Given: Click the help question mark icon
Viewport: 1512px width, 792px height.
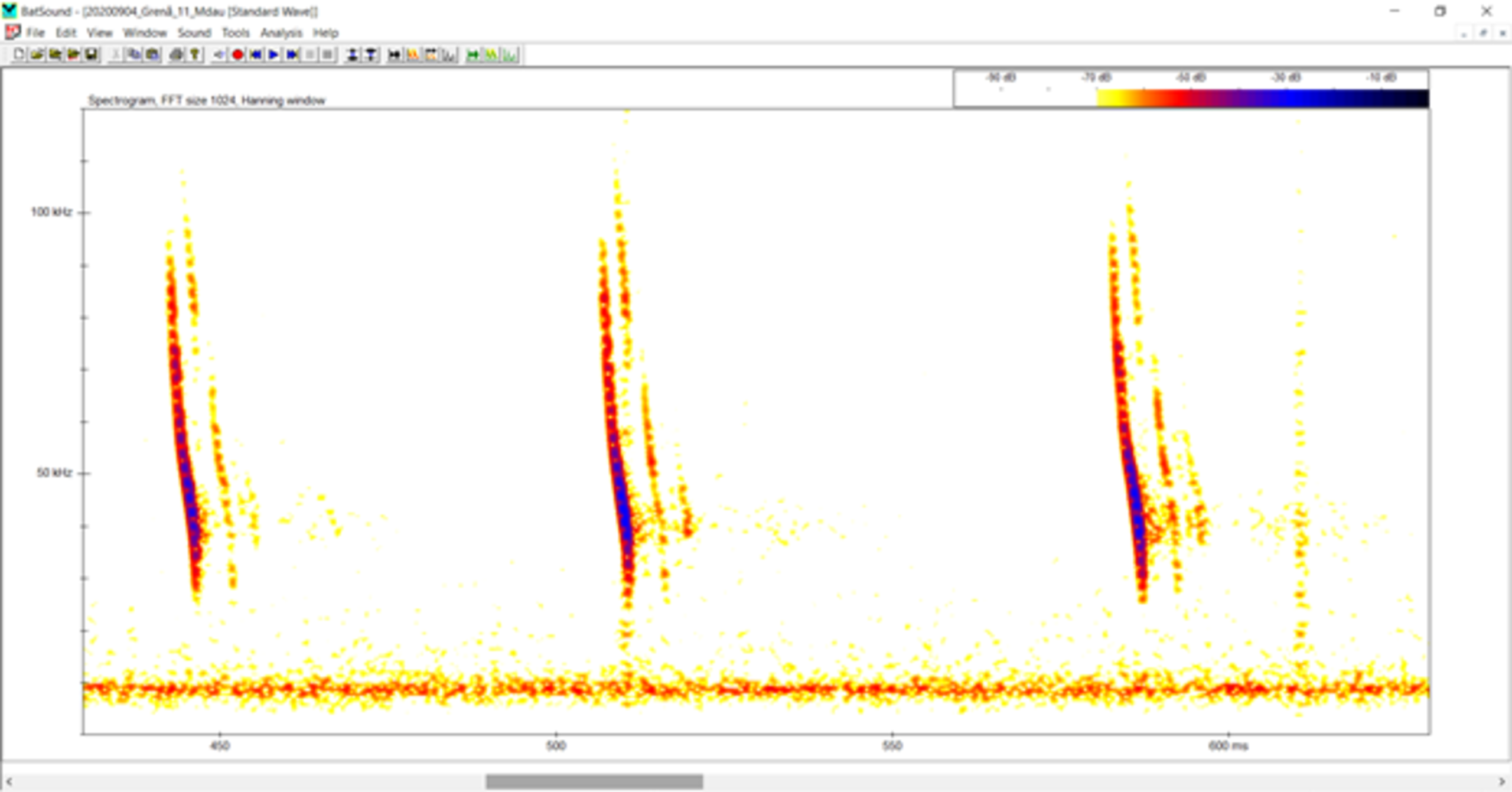Looking at the screenshot, I should (x=195, y=55).
